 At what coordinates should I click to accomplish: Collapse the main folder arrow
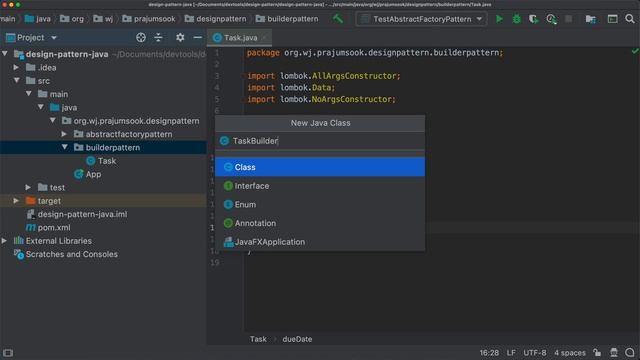point(29,94)
